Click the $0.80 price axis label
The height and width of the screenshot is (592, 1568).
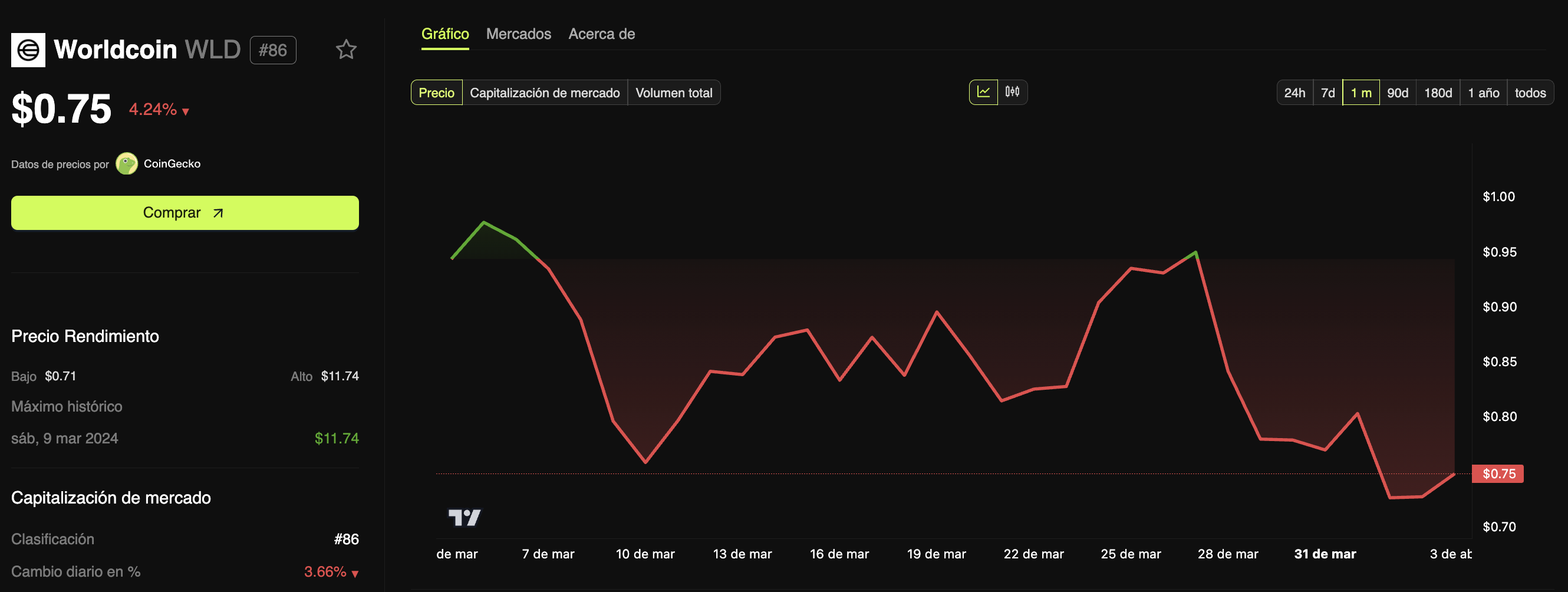point(1499,417)
